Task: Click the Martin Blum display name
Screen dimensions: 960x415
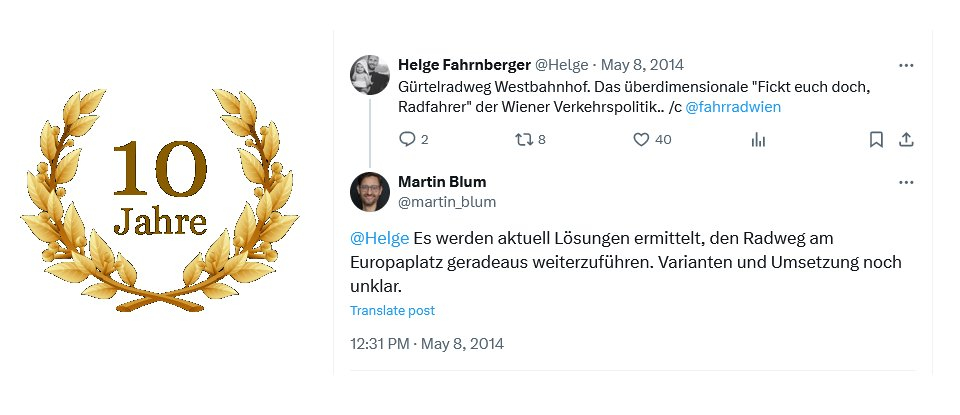Action: (441, 182)
